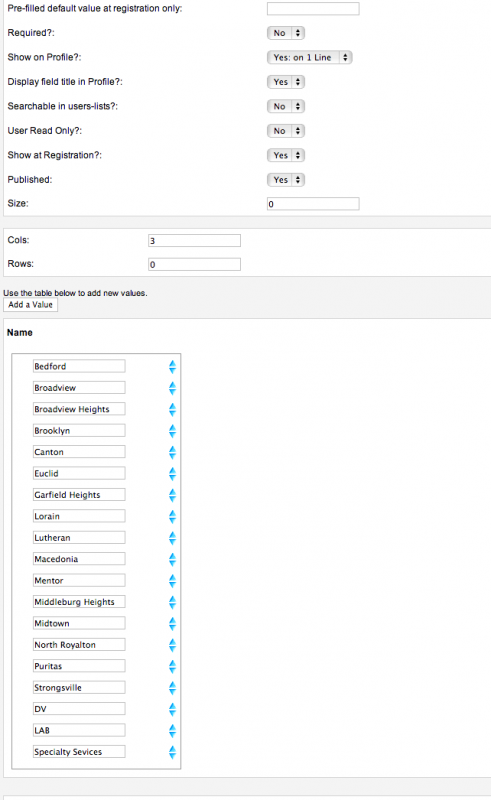Open the Show on Profile? dropdown
This screenshot has width=491, height=800.
(x=309, y=58)
